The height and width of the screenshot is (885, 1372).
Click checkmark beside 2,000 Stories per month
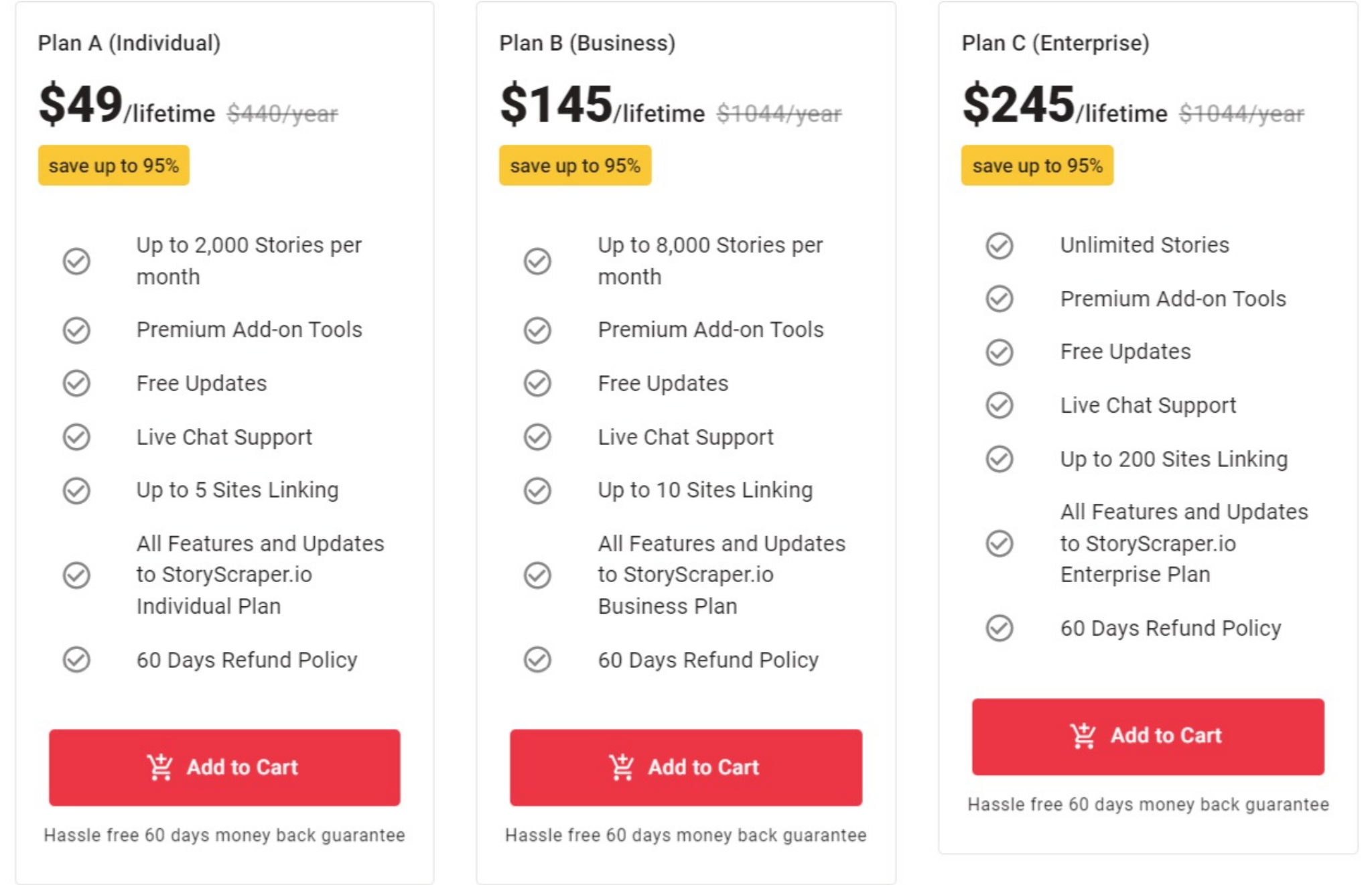[76, 261]
